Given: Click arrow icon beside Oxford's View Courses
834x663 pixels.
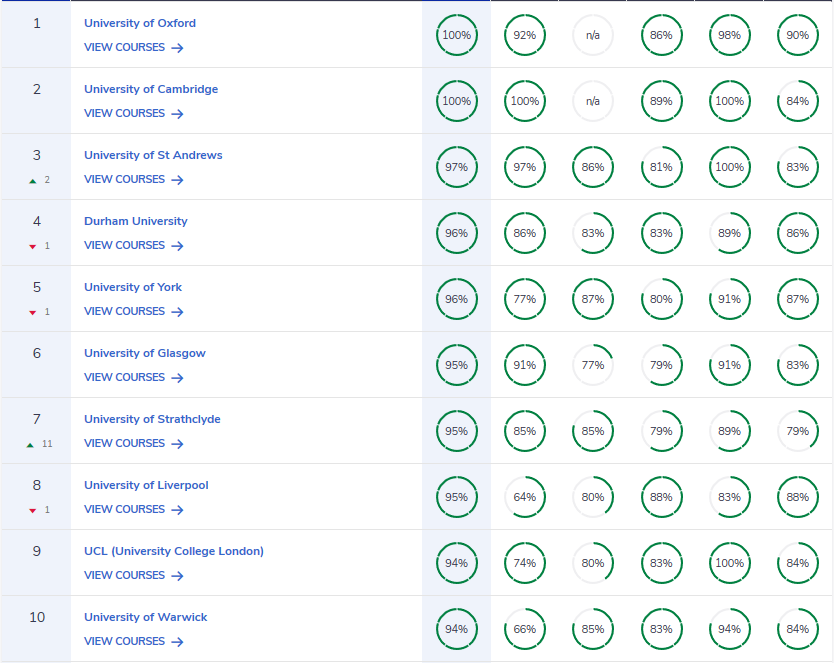Looking at the screenshot, I should (177, 48).
